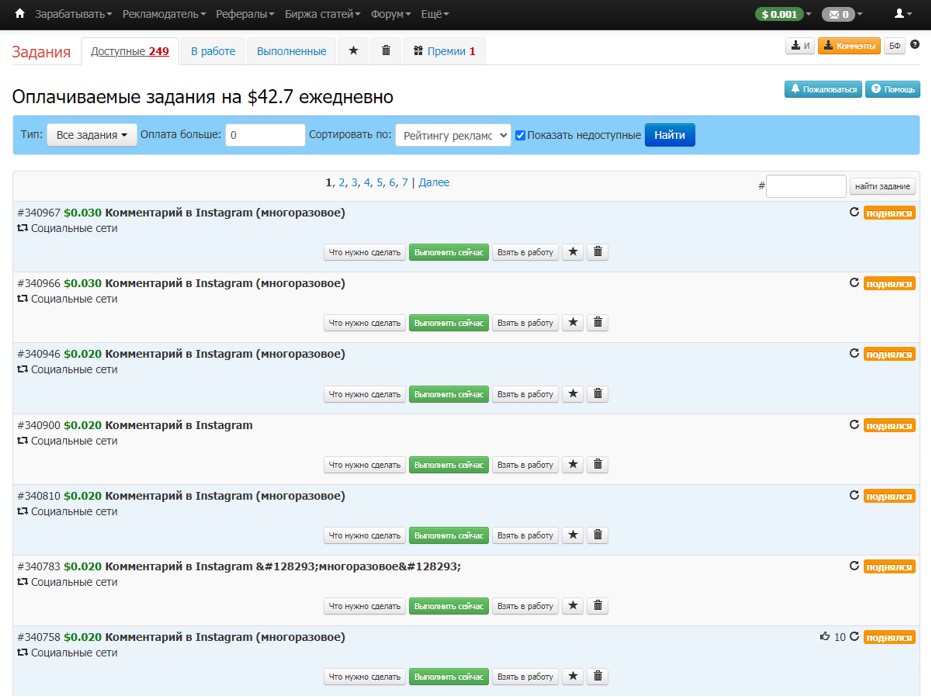The height and width of the screenshot is (697, 931).
Task: Refresh icon for task #340810
Action: click(x=854, y=495)
